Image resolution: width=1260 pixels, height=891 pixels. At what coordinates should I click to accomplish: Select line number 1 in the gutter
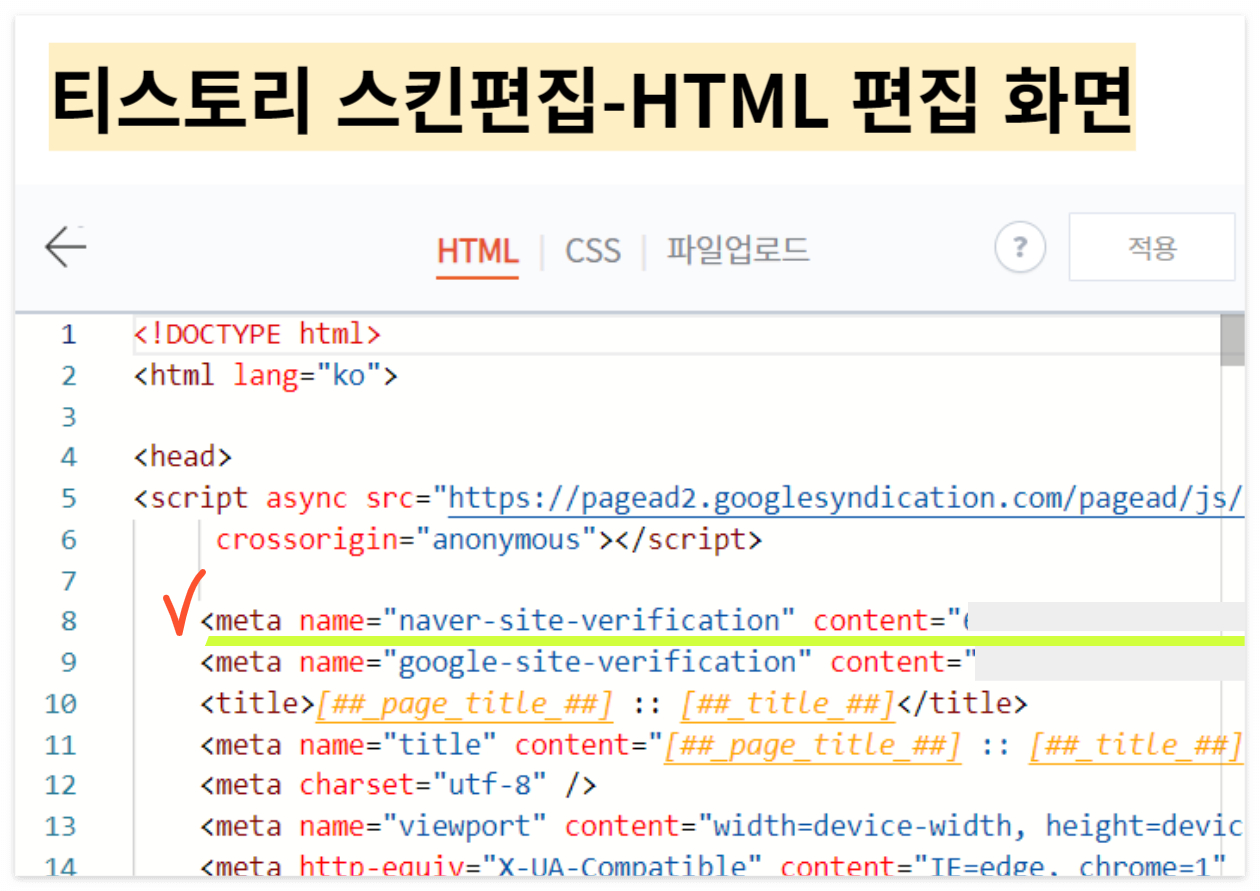pos(68,334)
